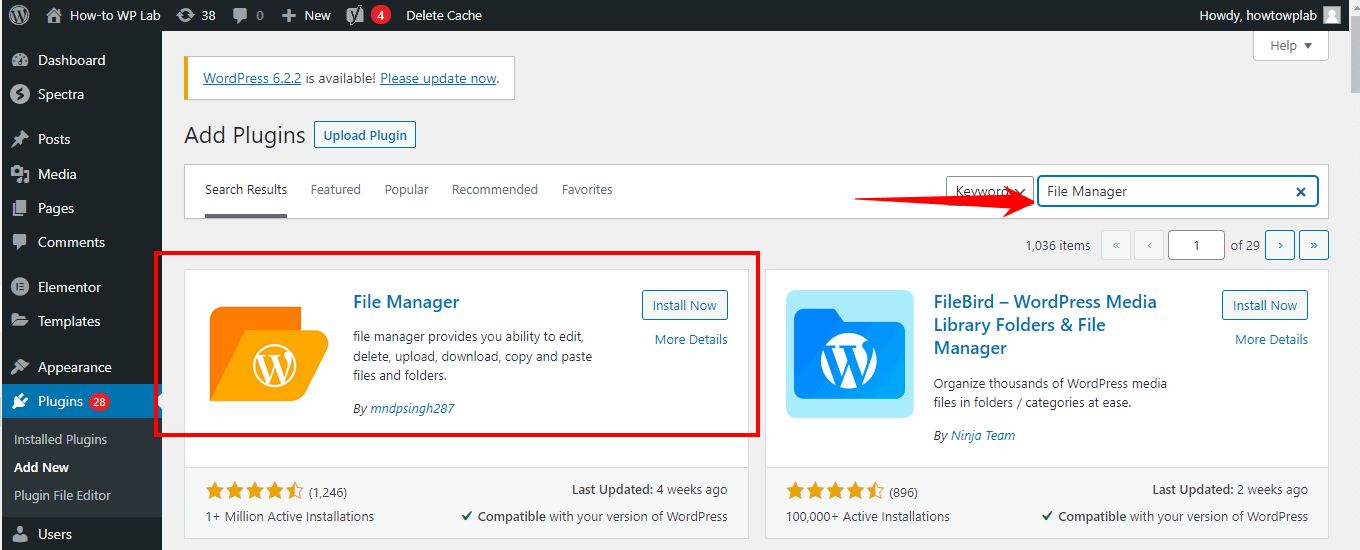The width and height of the screenshot is (1360, 550).
Task: Open the Spectra menu in the sidebar
Action: tap(60, 95)
